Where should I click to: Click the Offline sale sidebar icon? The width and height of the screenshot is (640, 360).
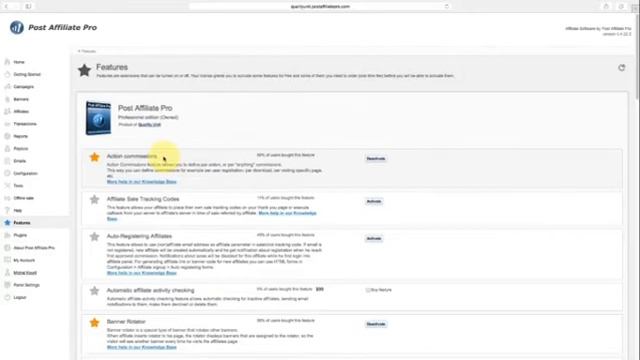pyautogui.click(x=7, y=198)
